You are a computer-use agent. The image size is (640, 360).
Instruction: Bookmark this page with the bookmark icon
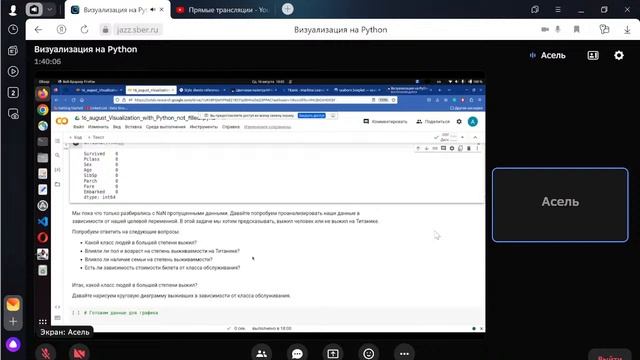pos(577,29)
